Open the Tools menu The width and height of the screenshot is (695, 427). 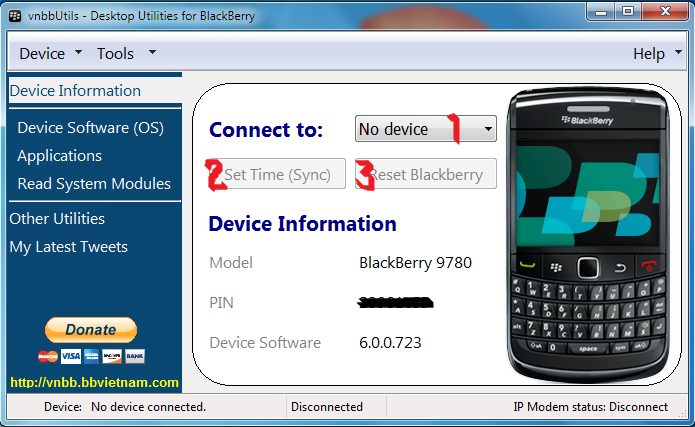115,54
